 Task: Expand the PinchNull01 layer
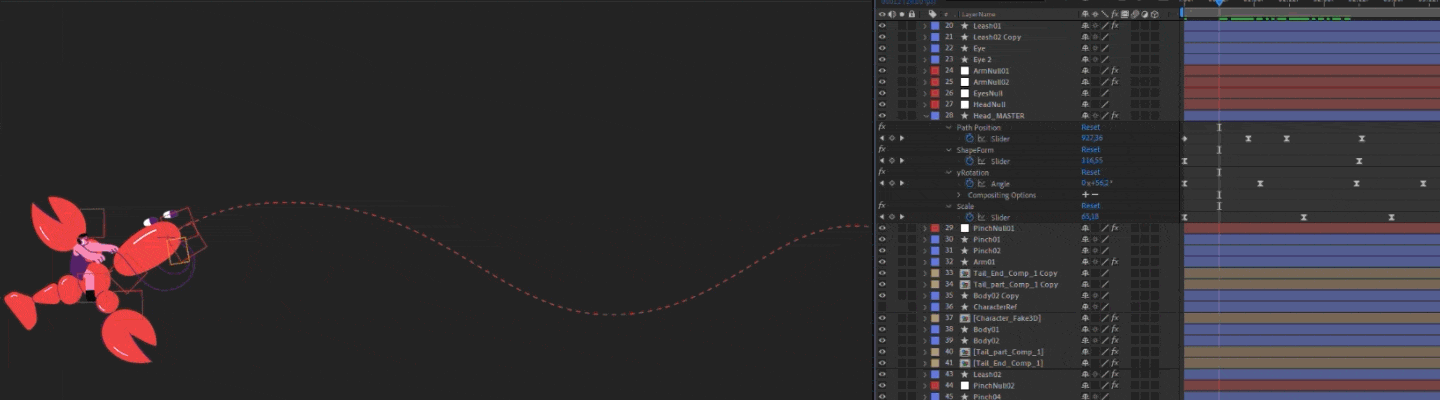coord(925,228)
